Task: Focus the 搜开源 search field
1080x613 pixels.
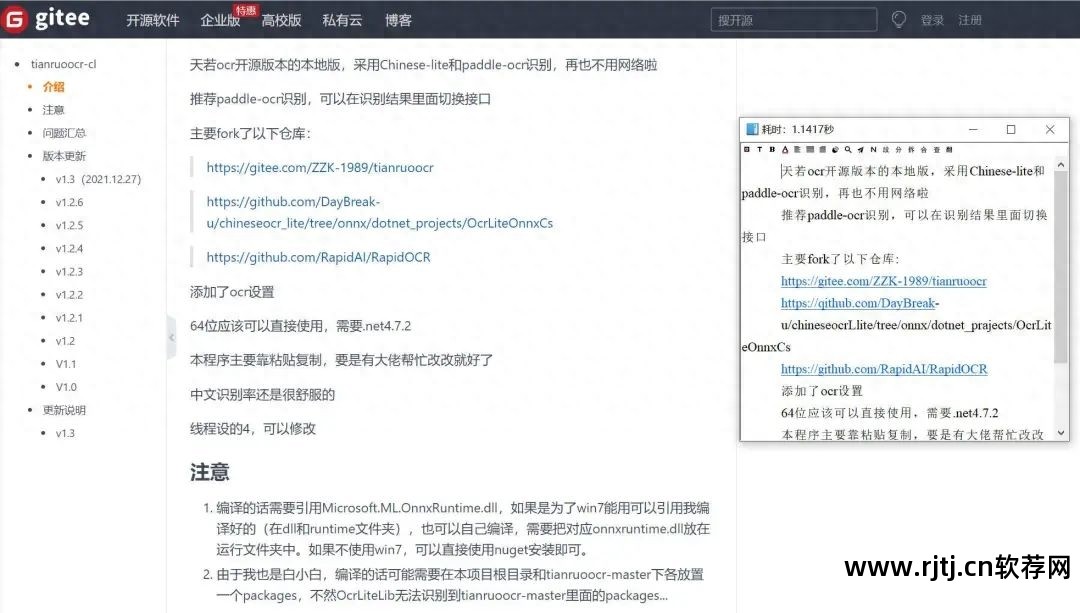Action: click(x=793, y=20)
